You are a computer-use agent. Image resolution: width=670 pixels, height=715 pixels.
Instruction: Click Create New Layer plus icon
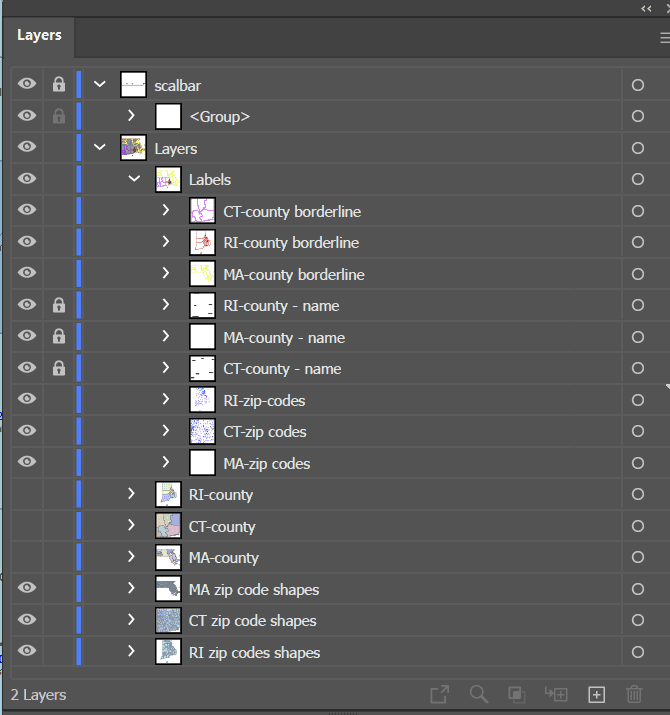click(597, 694)
